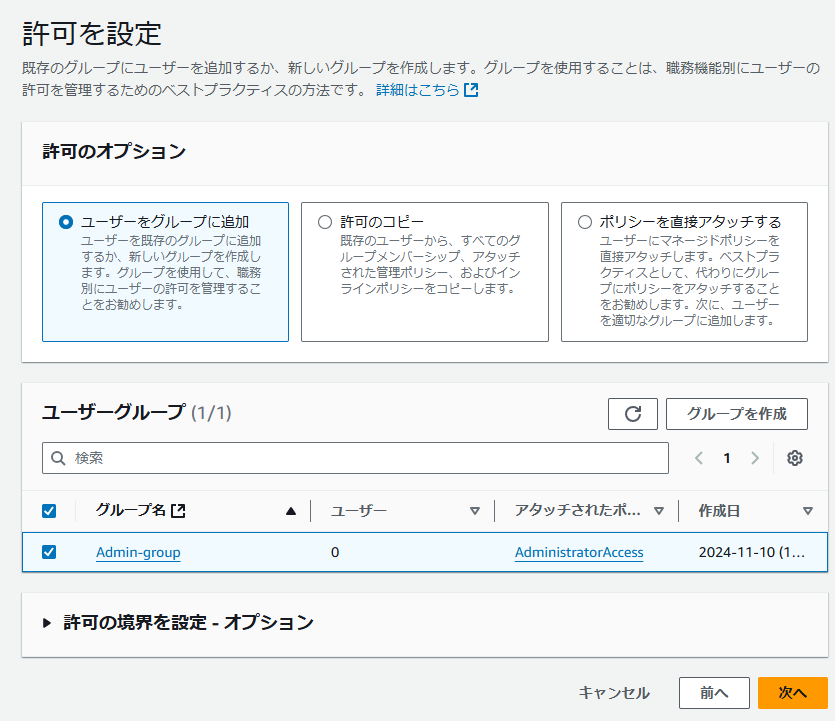
Task: Click the external link icon next to グループ名
Action: click(178, 511)
